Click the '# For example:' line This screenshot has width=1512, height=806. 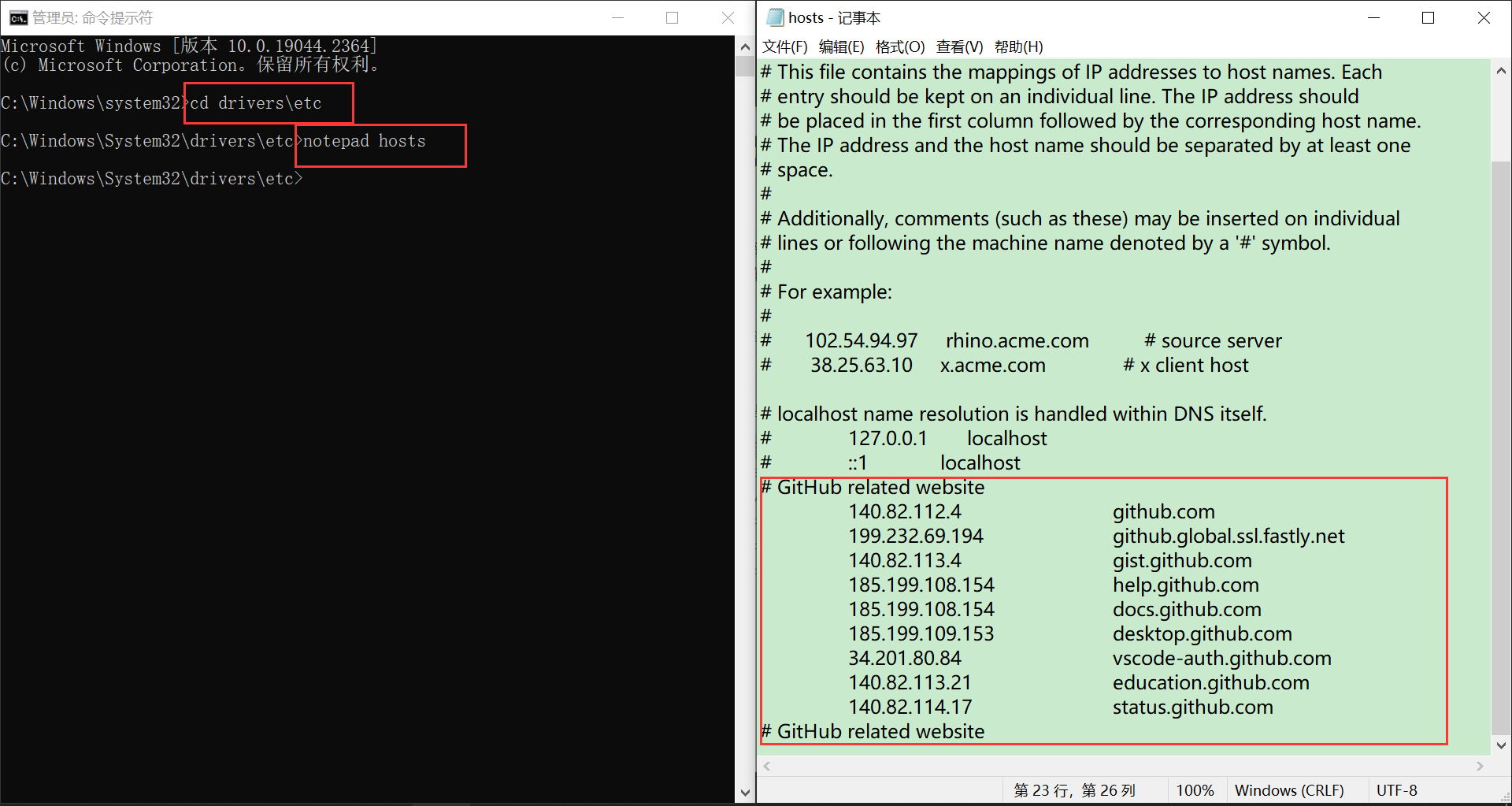[x=827, y=292]
